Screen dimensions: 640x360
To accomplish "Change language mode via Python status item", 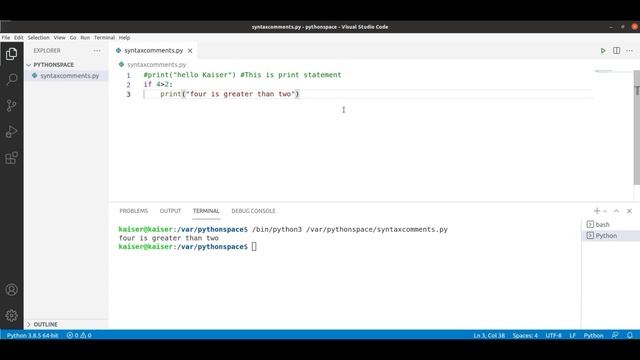I will tap(593, 335).
